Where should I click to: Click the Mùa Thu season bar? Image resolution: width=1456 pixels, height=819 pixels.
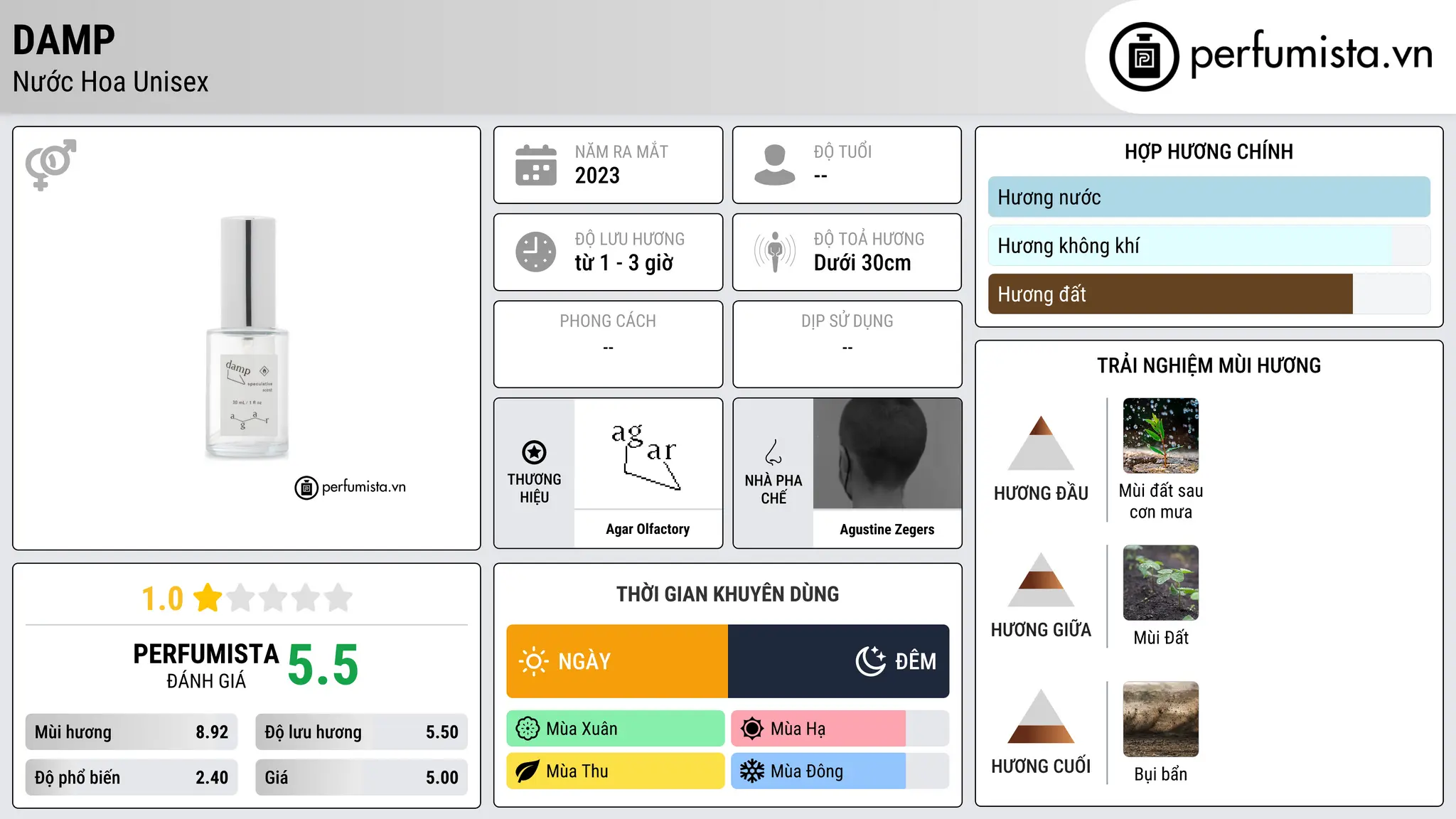pos(616,771)
